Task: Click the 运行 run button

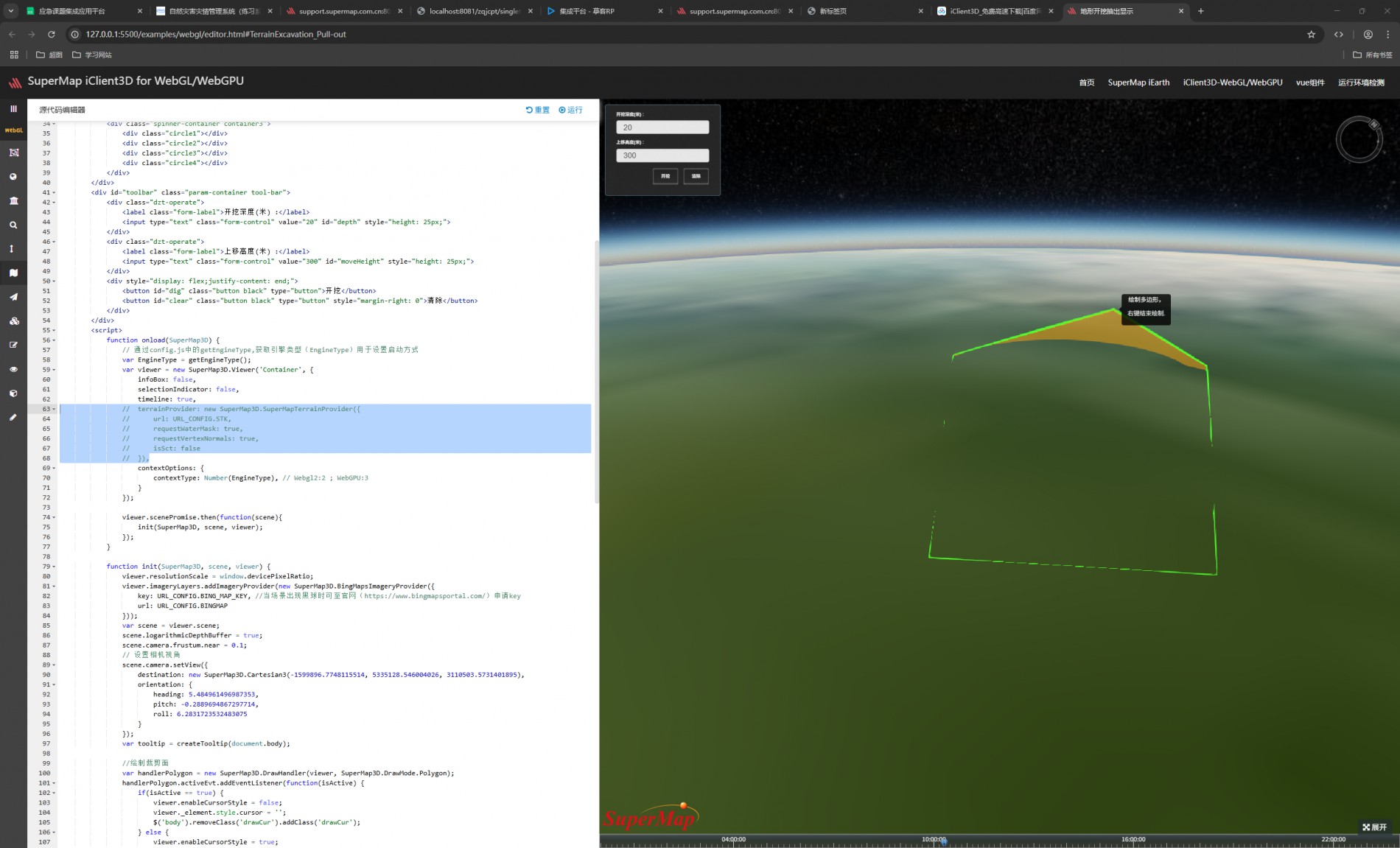Action: tap(571, 110)
